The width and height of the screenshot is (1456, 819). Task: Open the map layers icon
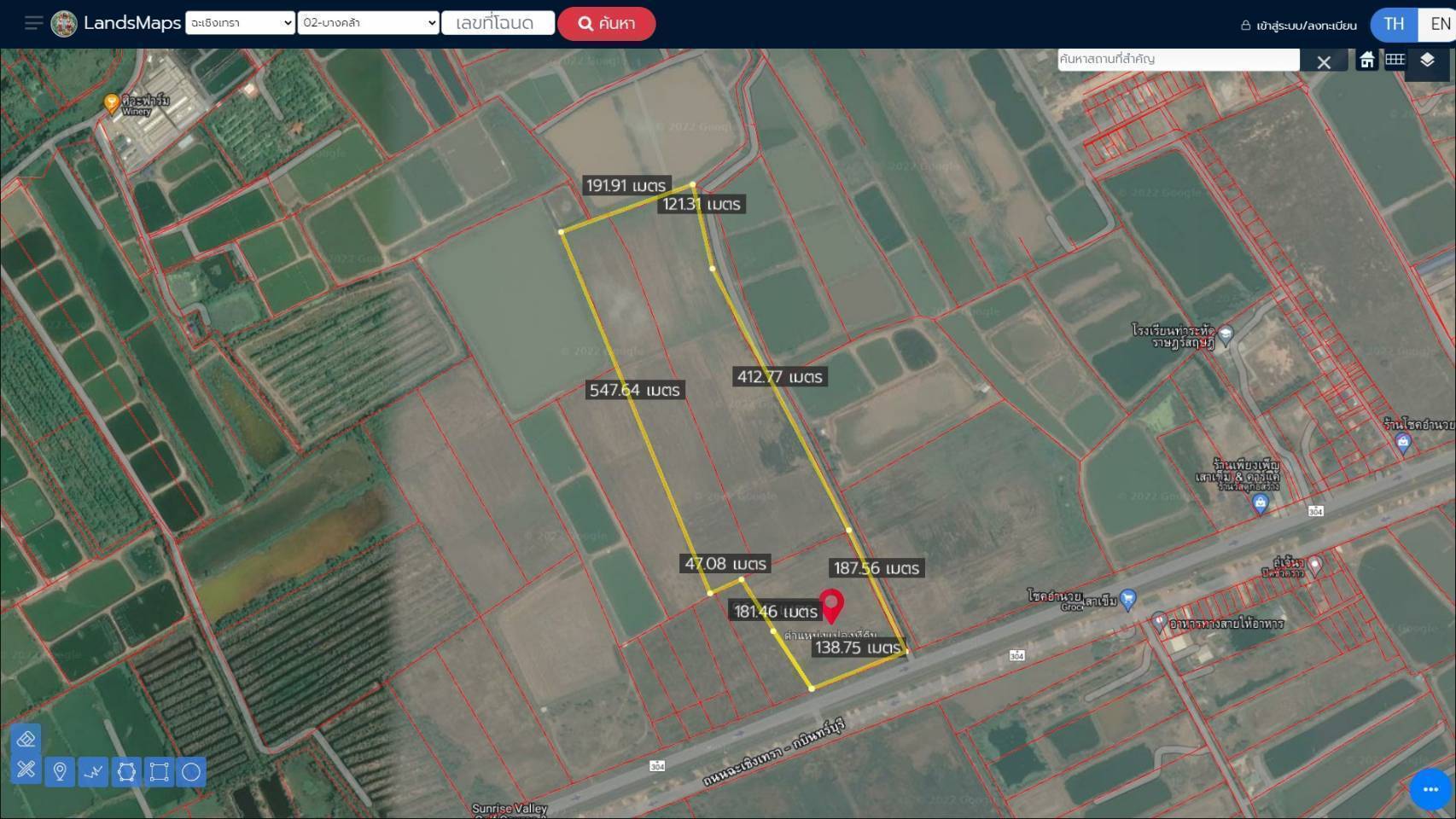point(1427,60)
